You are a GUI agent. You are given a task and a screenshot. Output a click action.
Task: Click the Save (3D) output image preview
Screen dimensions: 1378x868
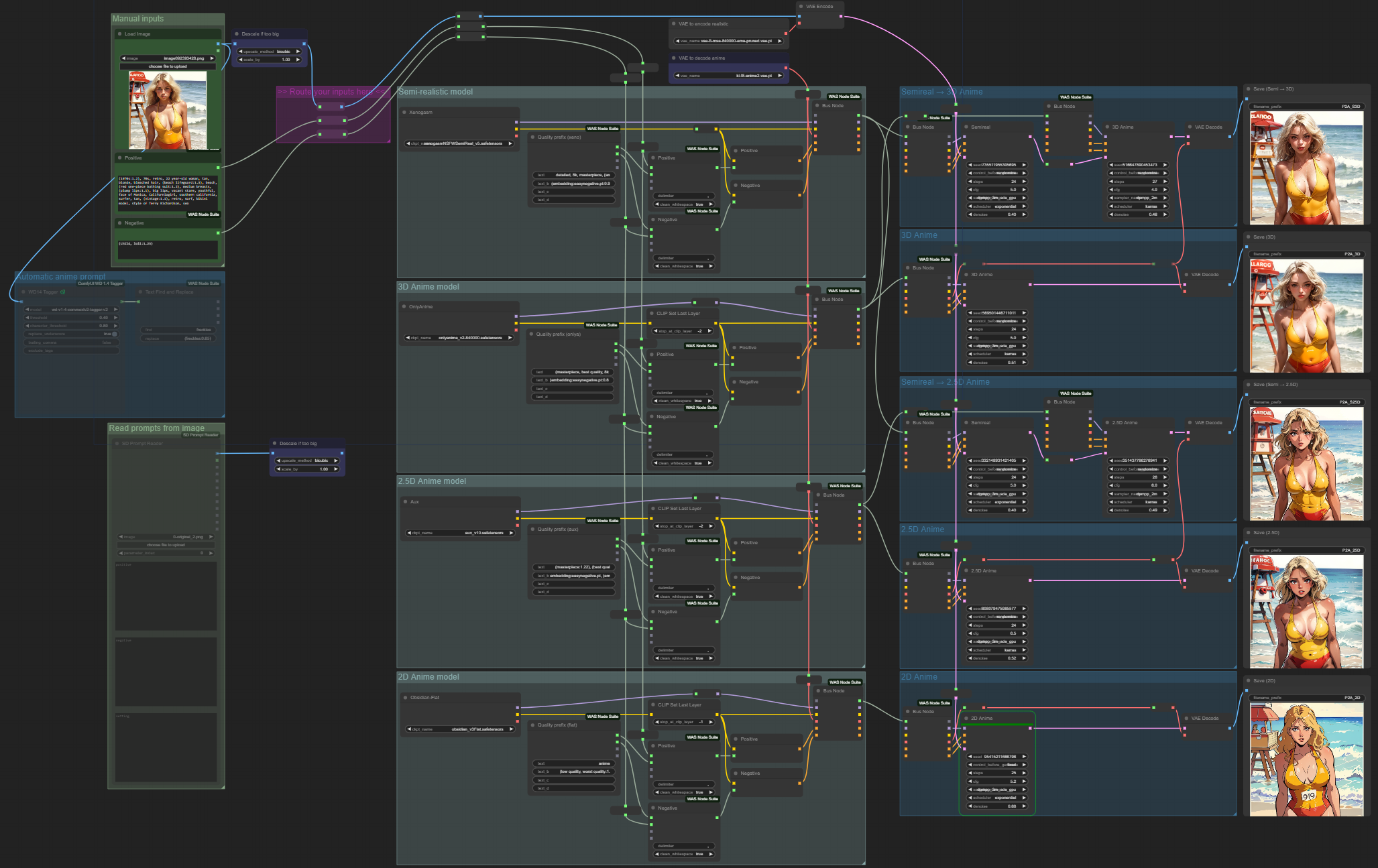[x=1306, y=315]
